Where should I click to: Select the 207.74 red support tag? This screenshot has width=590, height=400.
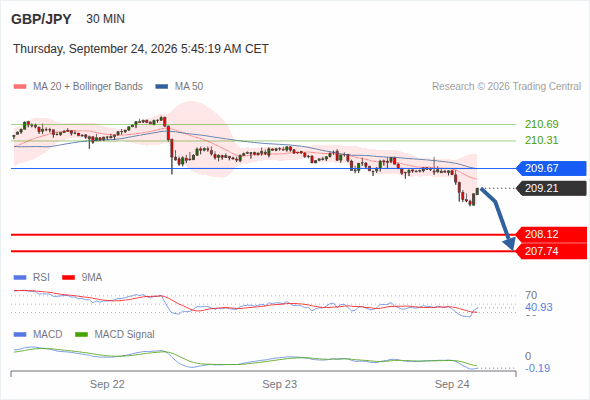[551, 251]
